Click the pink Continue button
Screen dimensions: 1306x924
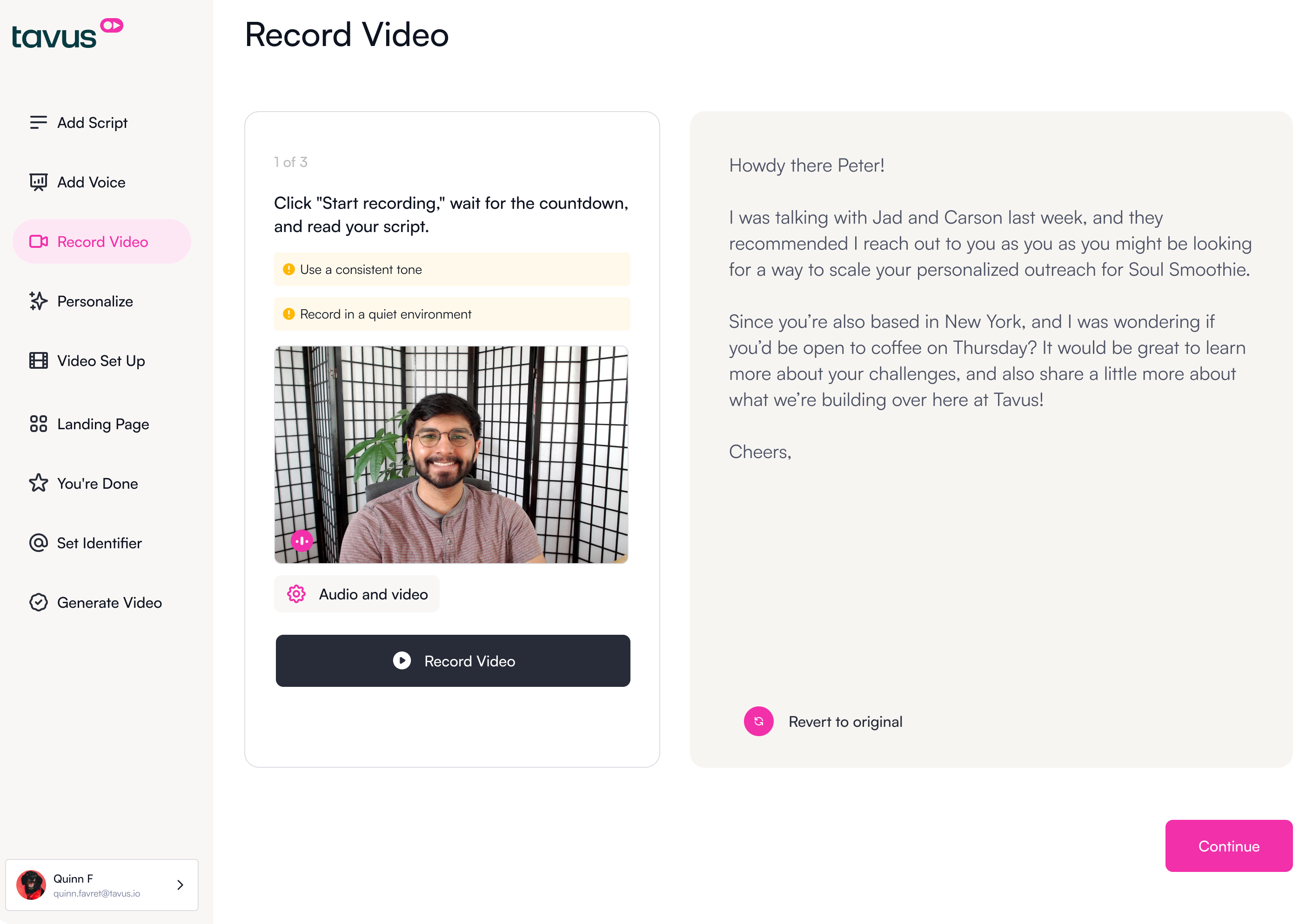point(1229,846)
